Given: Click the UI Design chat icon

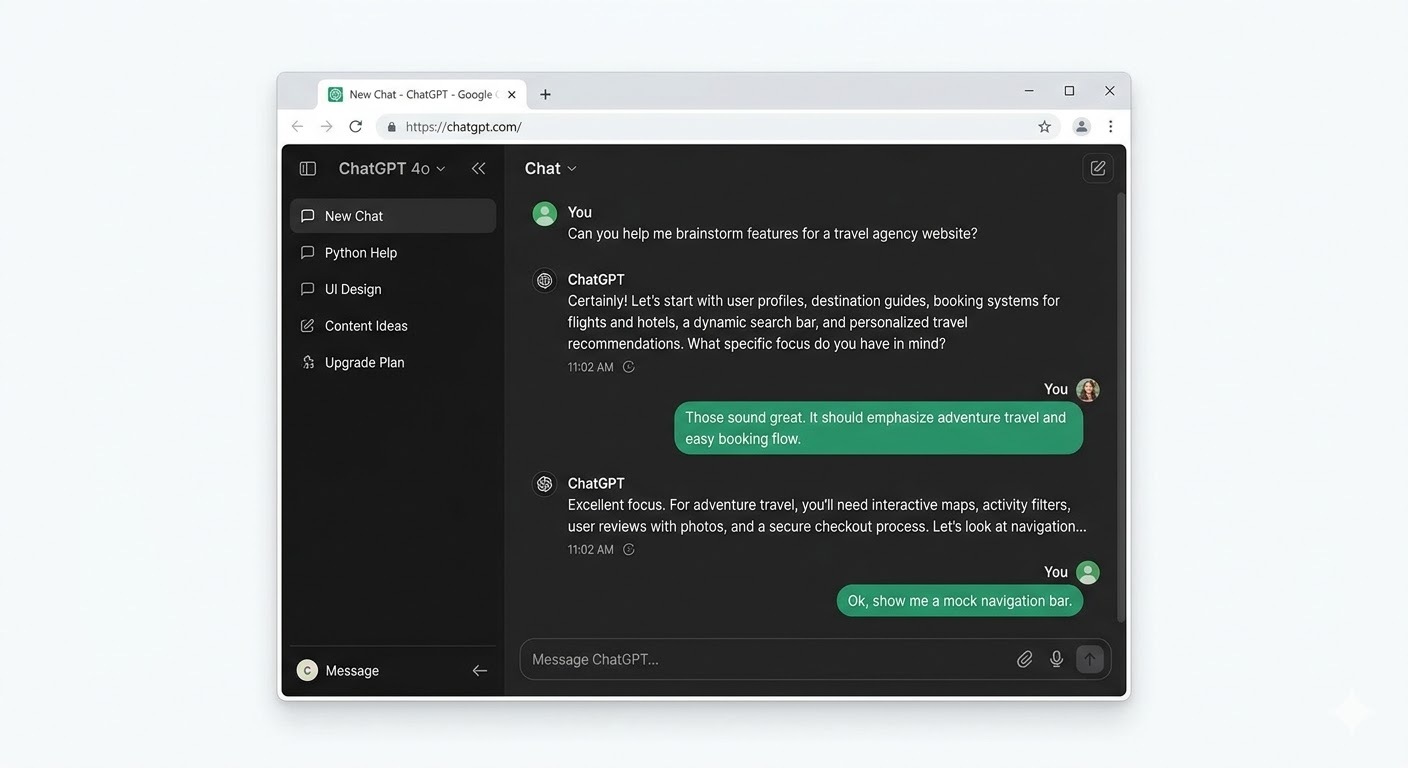Looking at the screenshot, I should point(308,289).
